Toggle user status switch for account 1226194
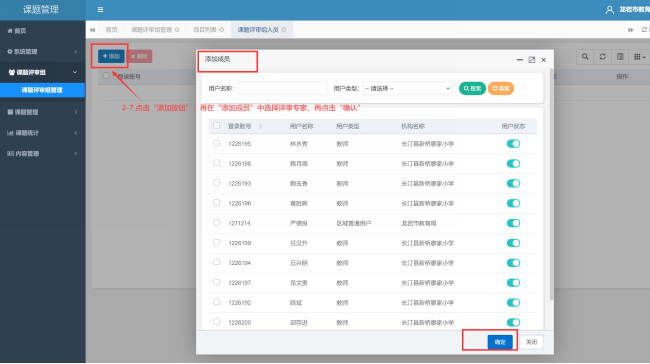The height and width of the screenshot is (364, 650). pos(513,263)
